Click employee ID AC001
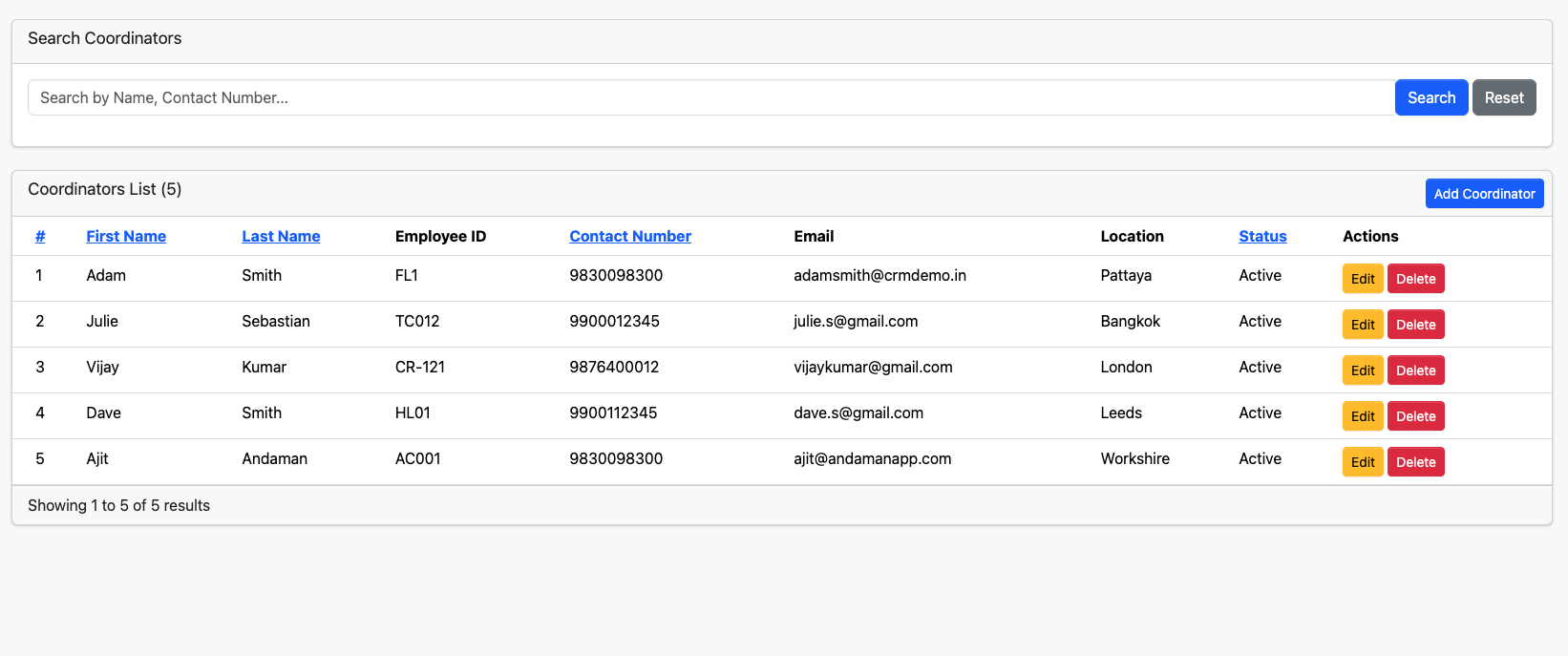This screenshot has height=656, width=1568. [418, 458]
